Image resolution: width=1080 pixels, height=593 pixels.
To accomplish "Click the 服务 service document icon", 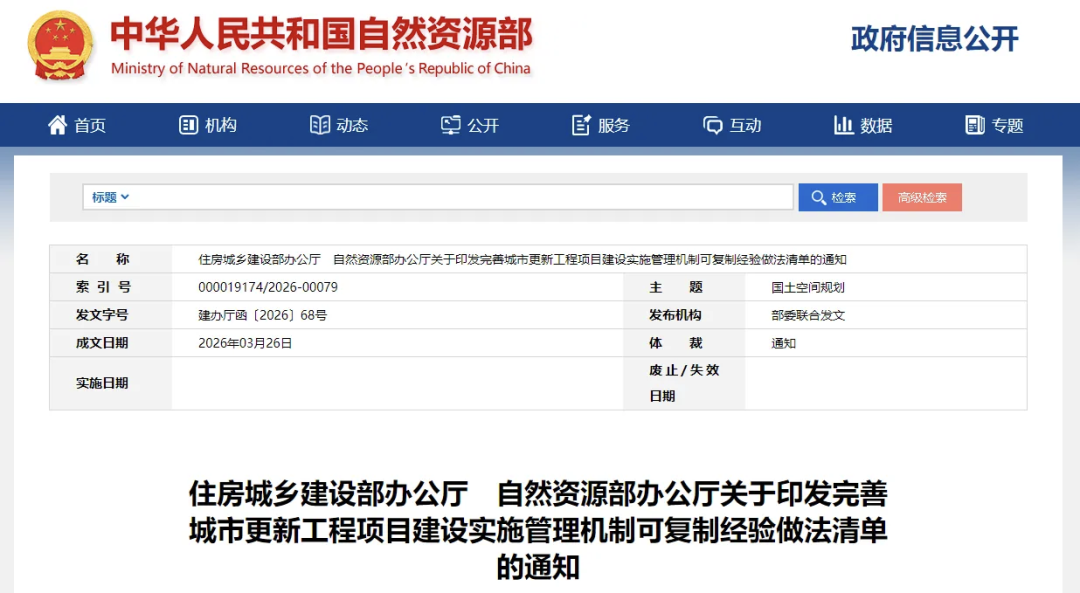I will pyautogui.click(x=581, y=125).
